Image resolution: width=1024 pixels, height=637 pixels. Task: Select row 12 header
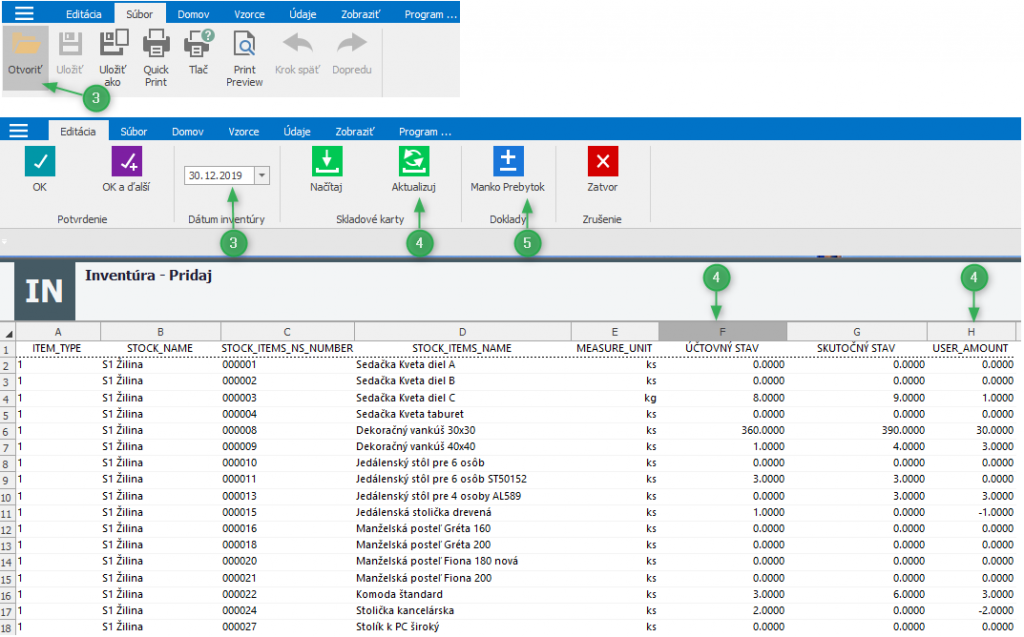click(x=7, y=529)
